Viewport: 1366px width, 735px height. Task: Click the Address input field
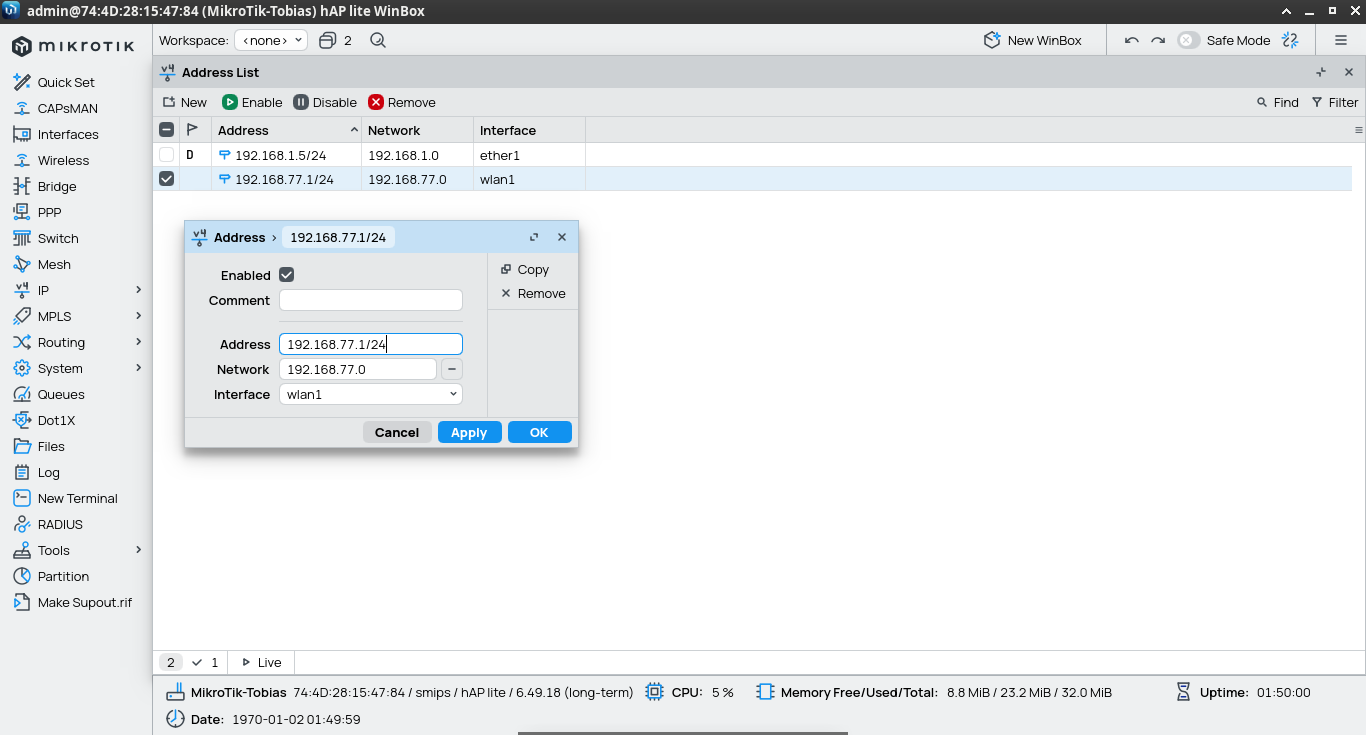click(x=370, y=344)
